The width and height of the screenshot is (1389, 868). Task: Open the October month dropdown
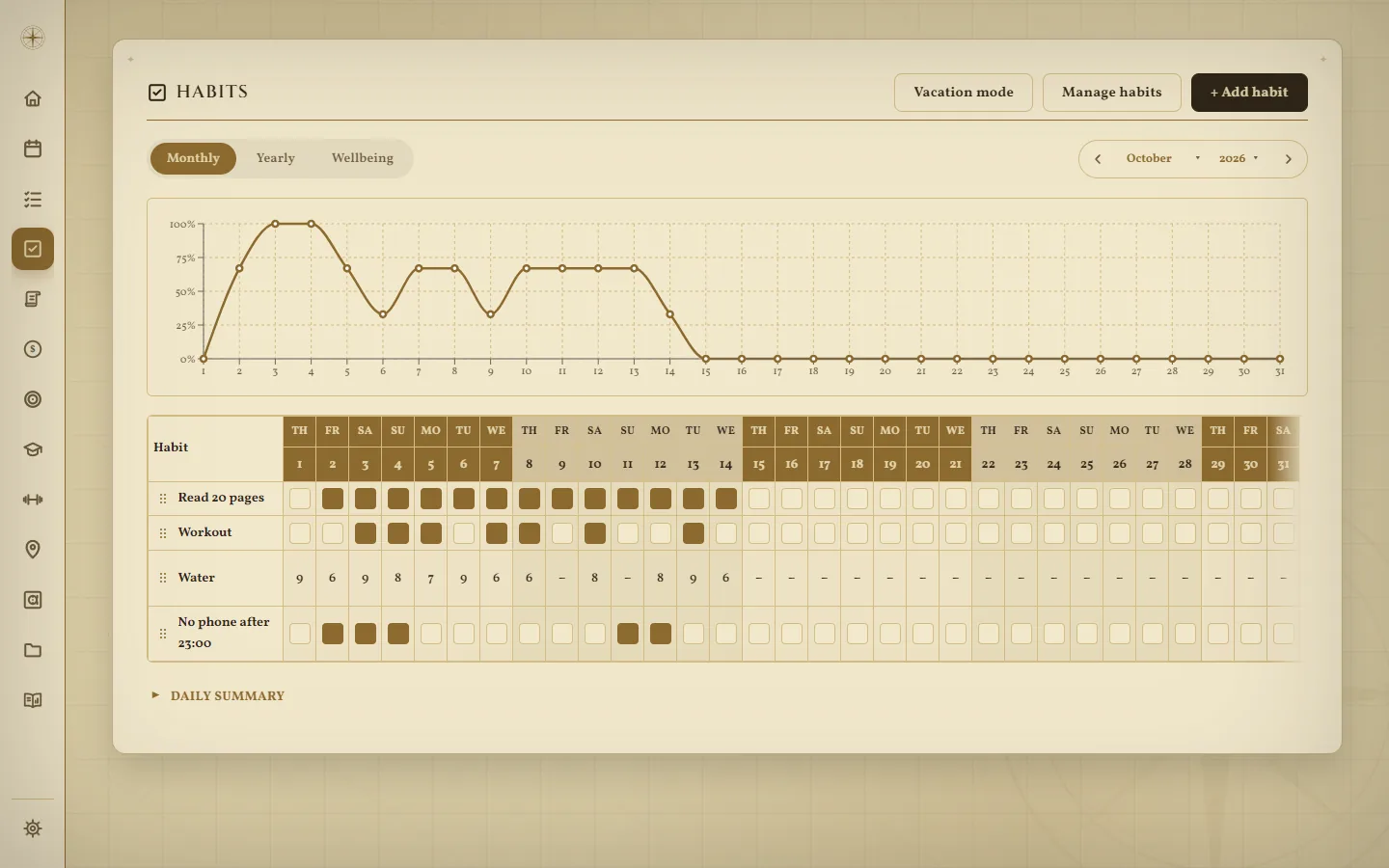coord(1162,158)
